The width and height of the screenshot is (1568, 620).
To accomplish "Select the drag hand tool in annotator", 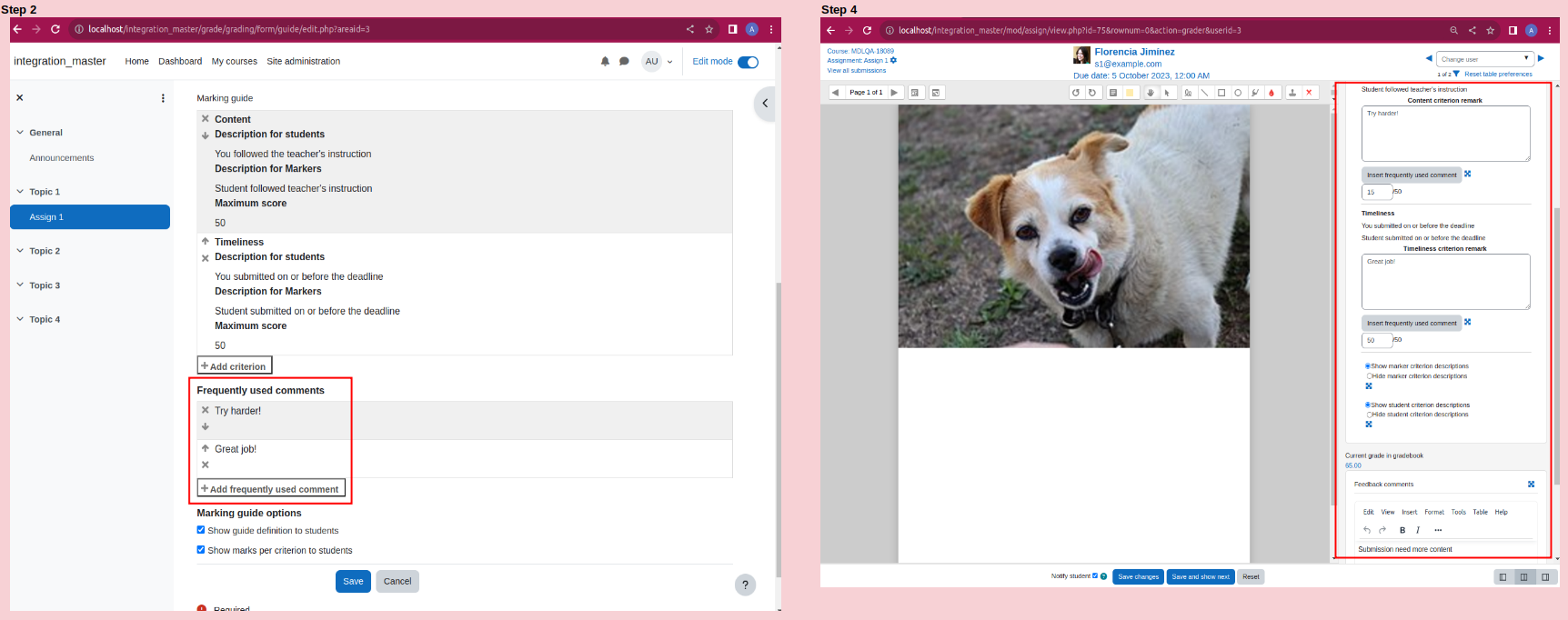I will tap(1151, 93).
